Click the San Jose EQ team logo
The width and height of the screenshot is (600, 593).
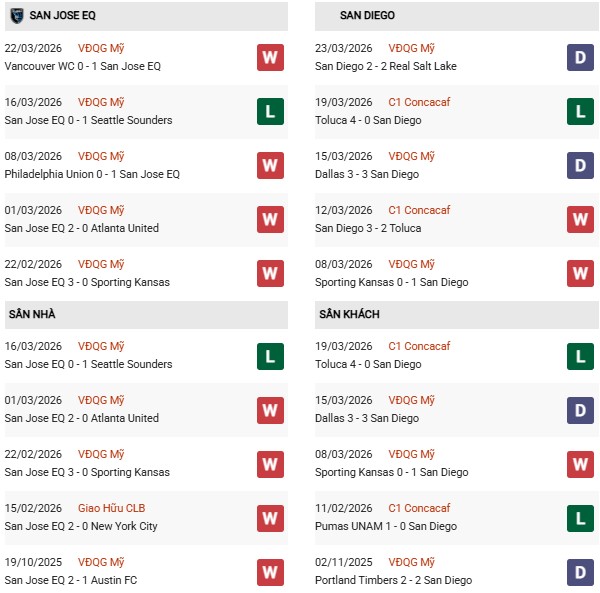pyautogui.click(x=16, y=15)
